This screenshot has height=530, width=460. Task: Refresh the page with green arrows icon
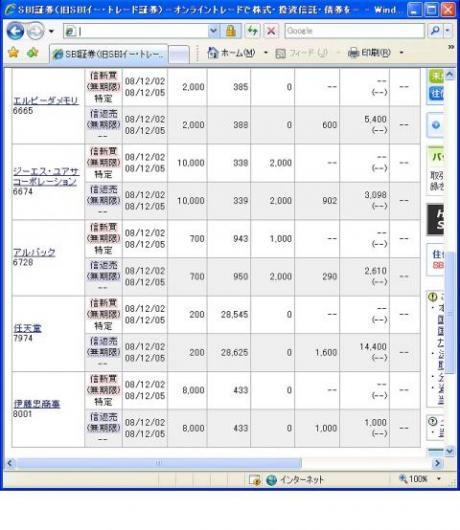252,31
